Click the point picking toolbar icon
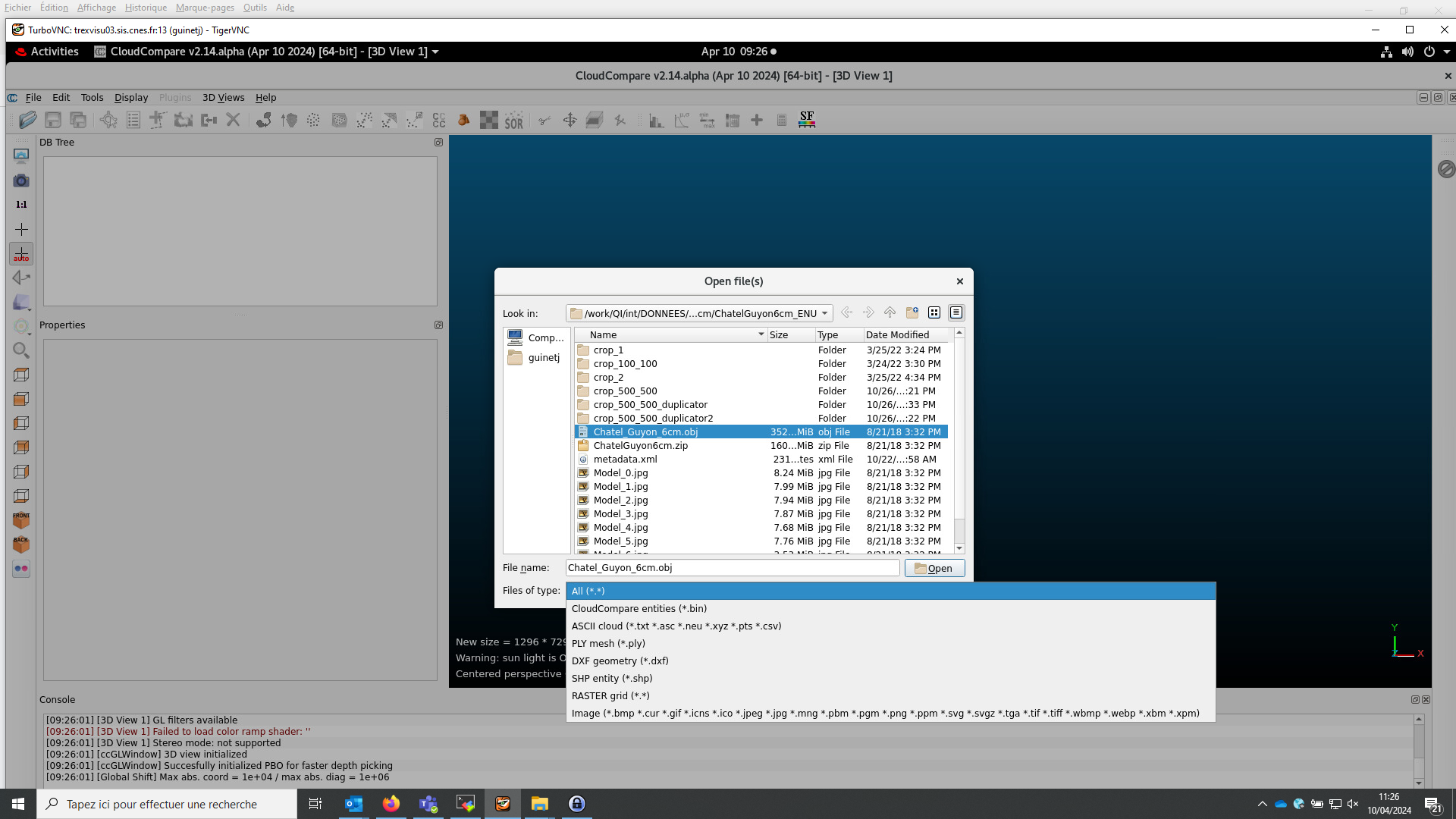 [x=108, y=120]
